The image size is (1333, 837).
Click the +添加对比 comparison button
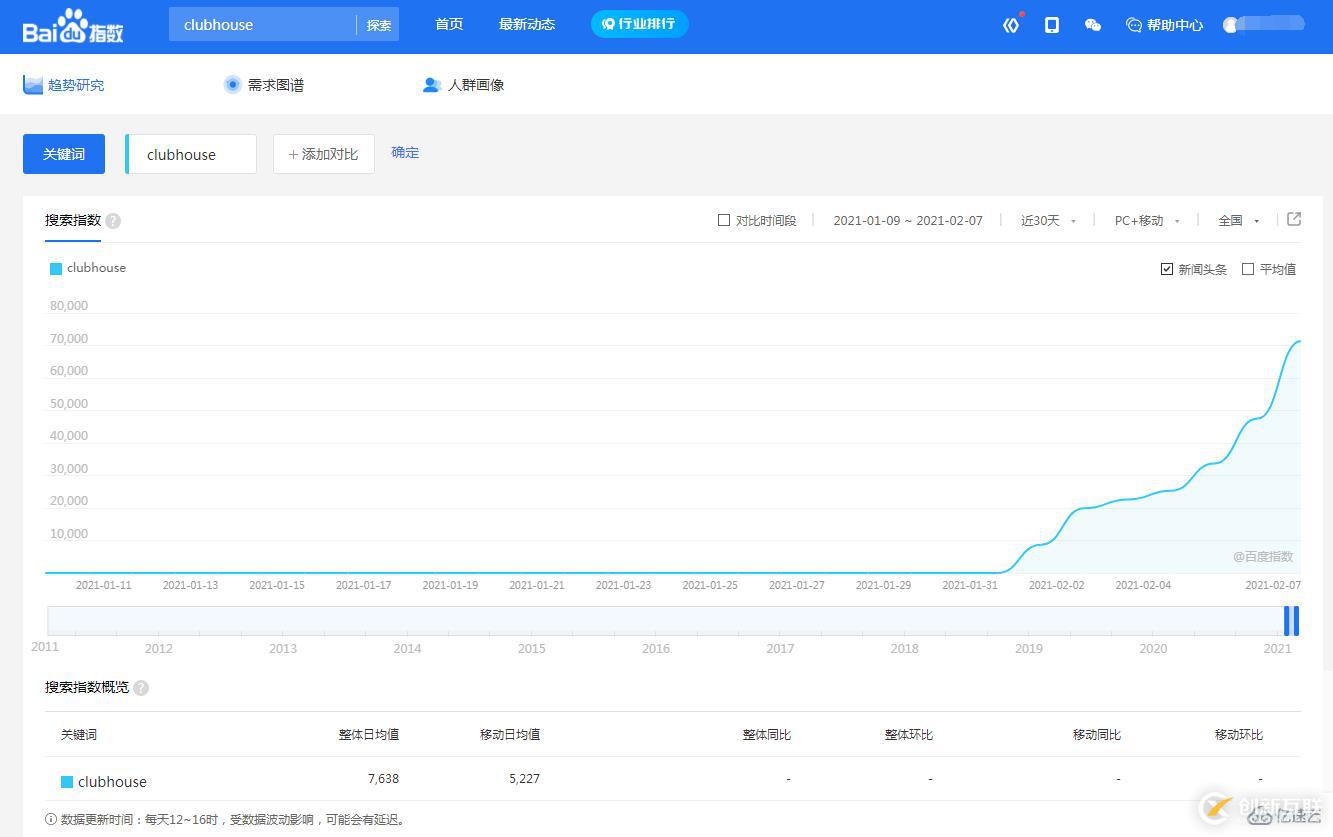click(x=323, y=154)
